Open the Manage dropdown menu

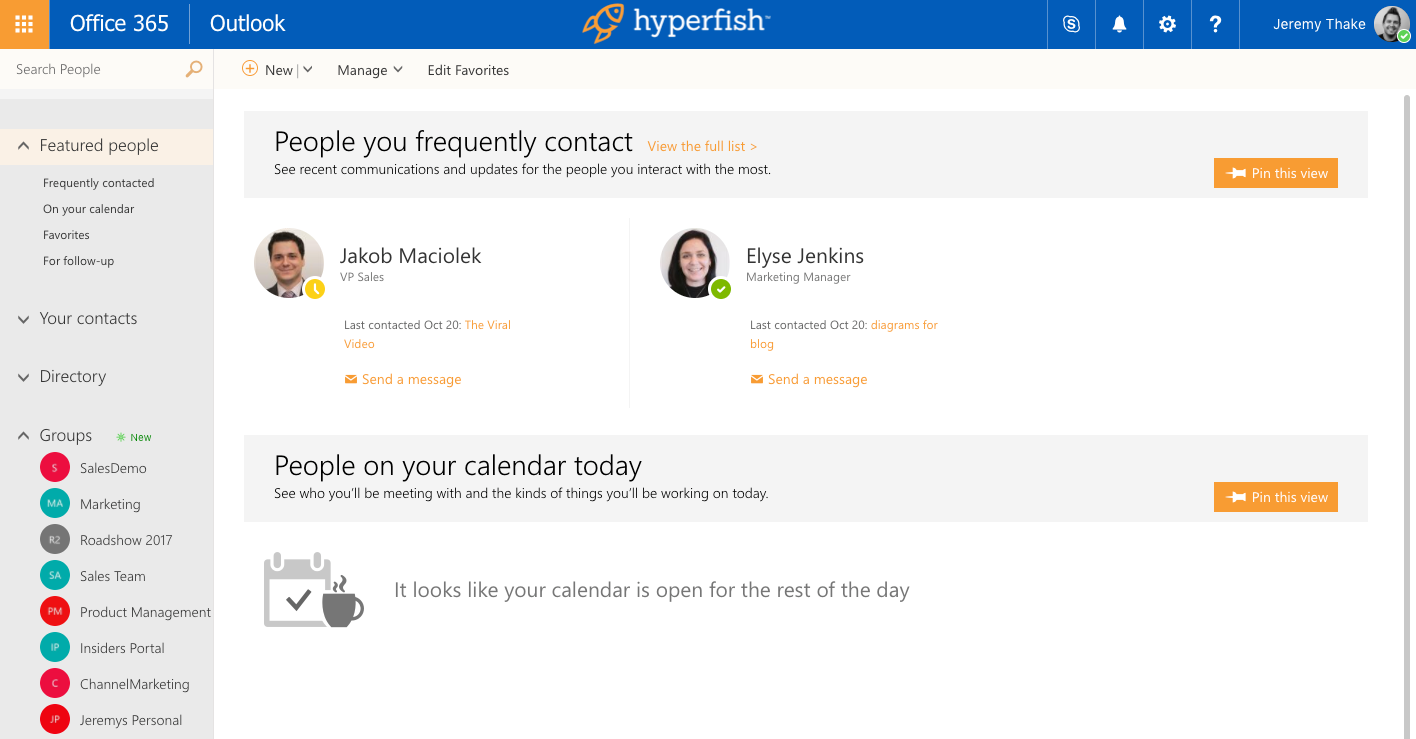pyautogui.click(x=370, y=70)
